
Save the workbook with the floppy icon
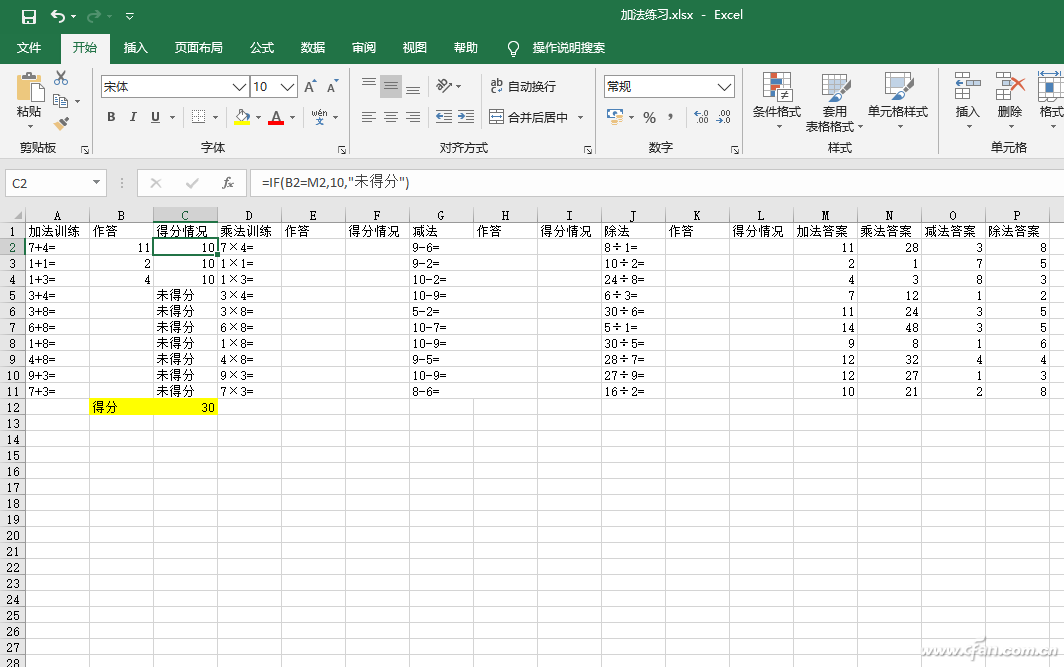[x=28, y=16]
